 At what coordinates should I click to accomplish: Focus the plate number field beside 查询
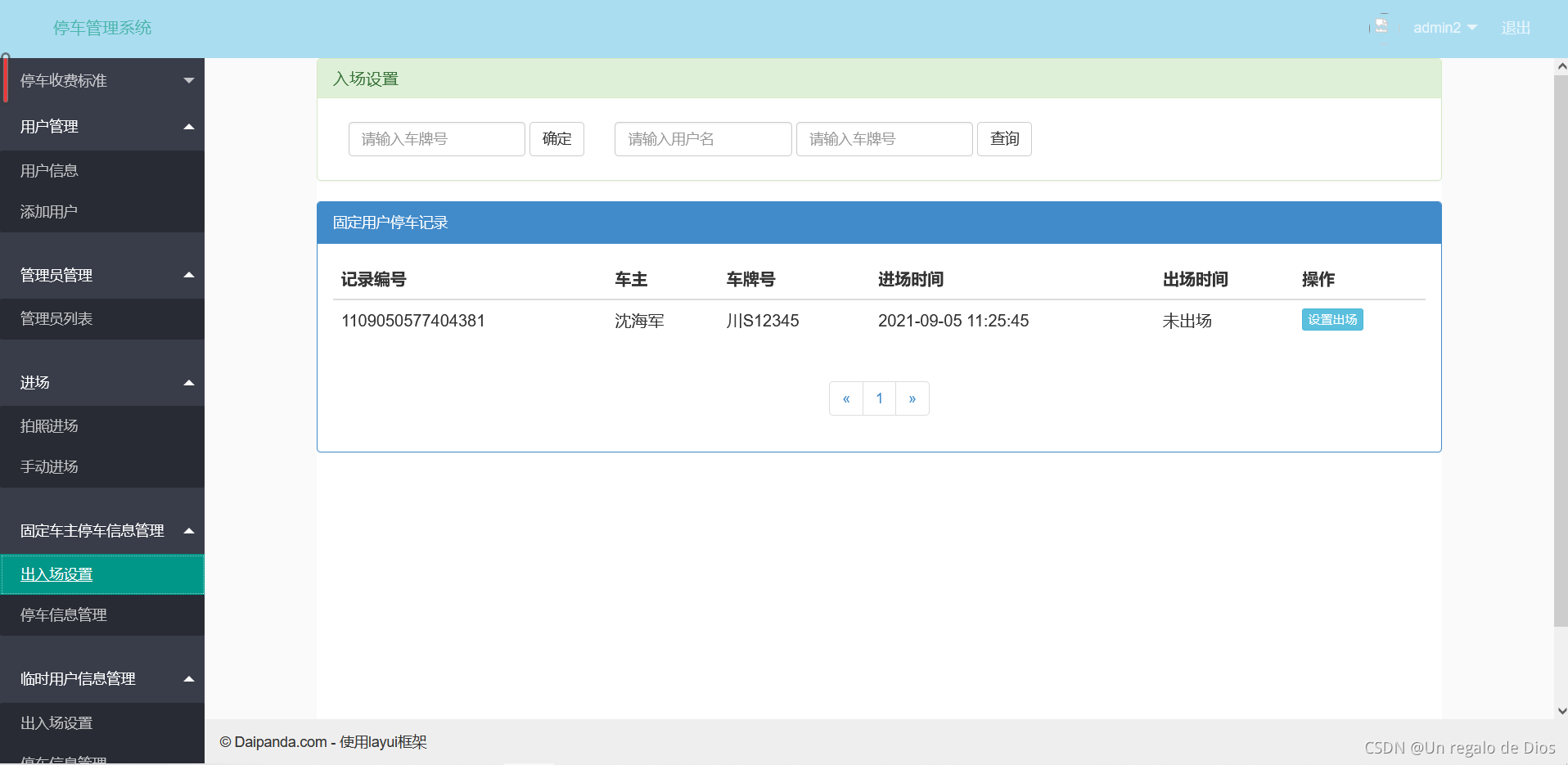click(x=885, y=139)
